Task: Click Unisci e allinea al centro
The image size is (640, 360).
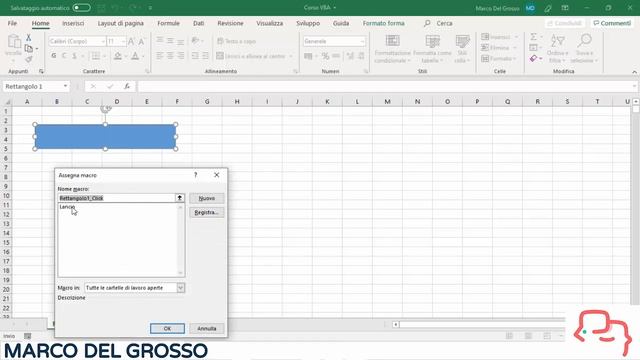Action: [251, 56]
